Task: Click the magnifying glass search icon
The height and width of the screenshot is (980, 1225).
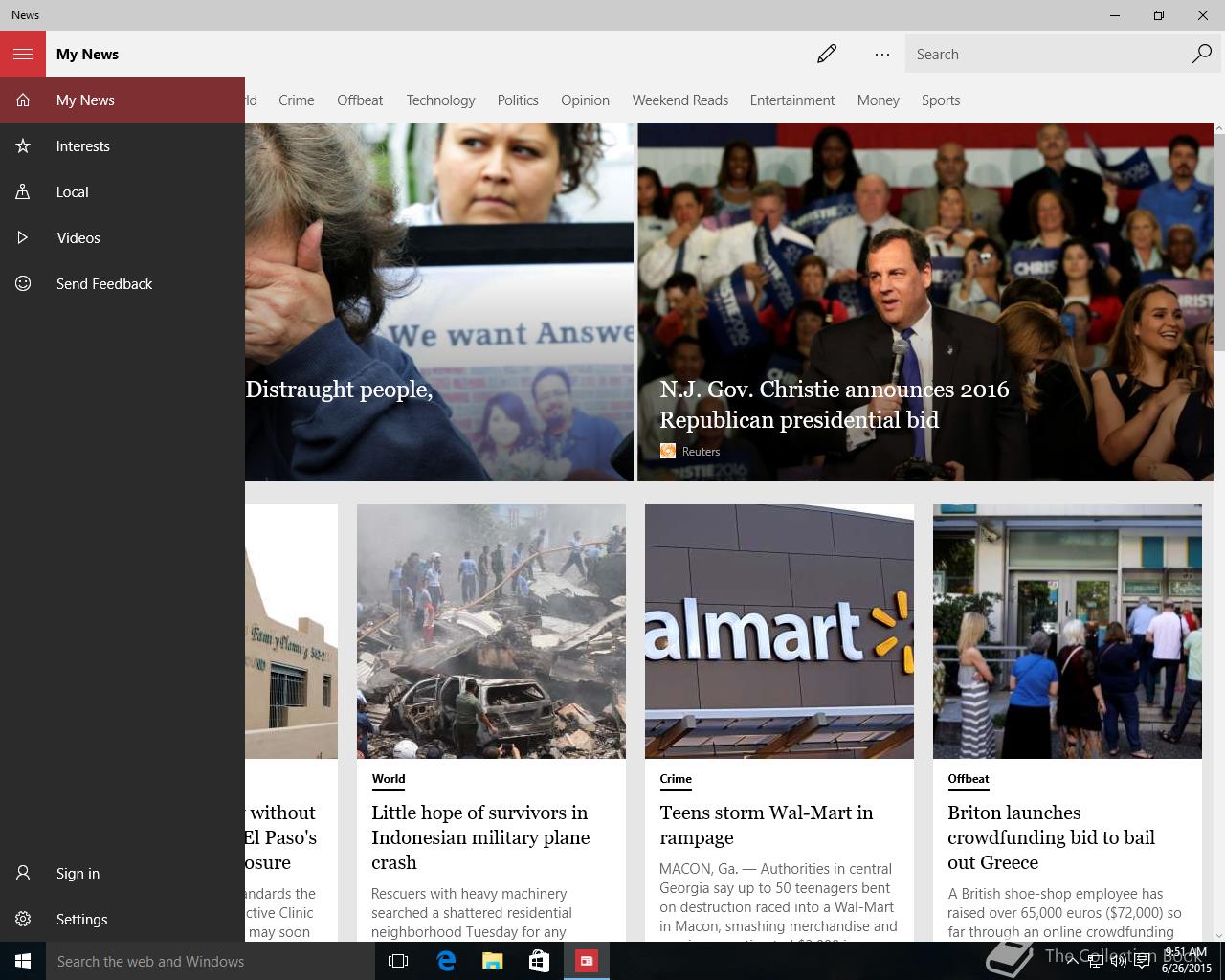Action: 1202,54
